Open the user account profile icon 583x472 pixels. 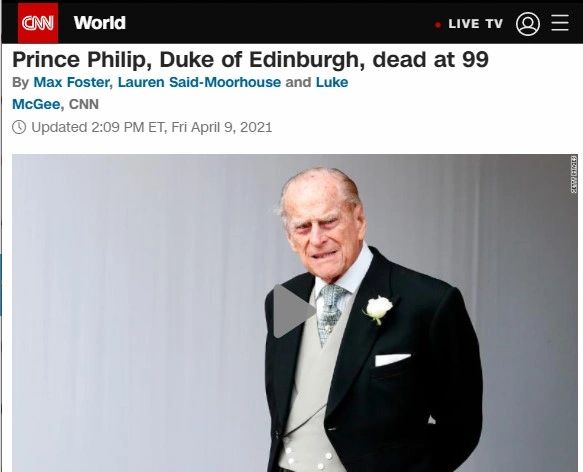pyautogui.click(x=528, y=24)
